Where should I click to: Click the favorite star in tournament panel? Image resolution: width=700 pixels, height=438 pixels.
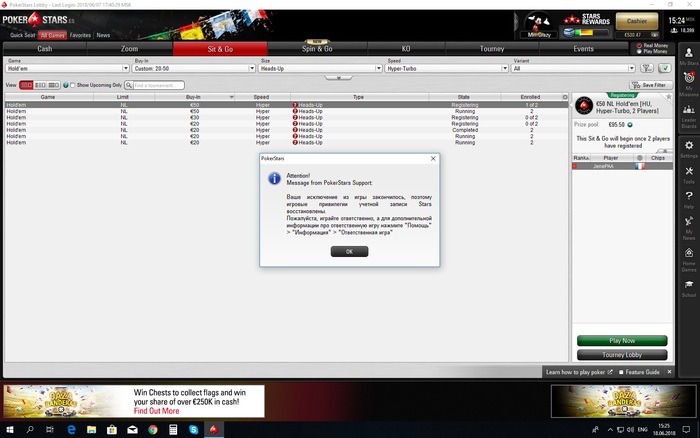tap(668, 97)
